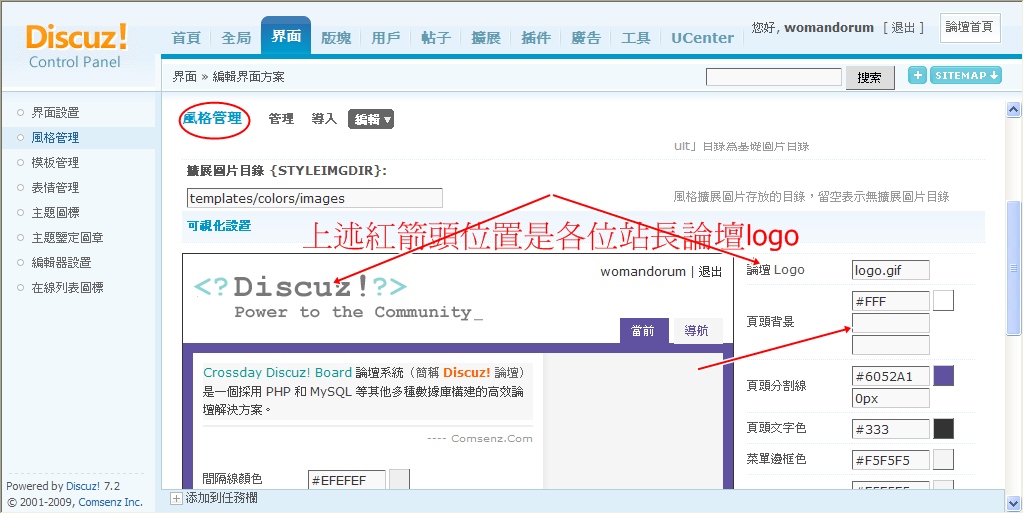Open the SITEMAP dropdown button
1024x514 pixels.
click(966, 75)
